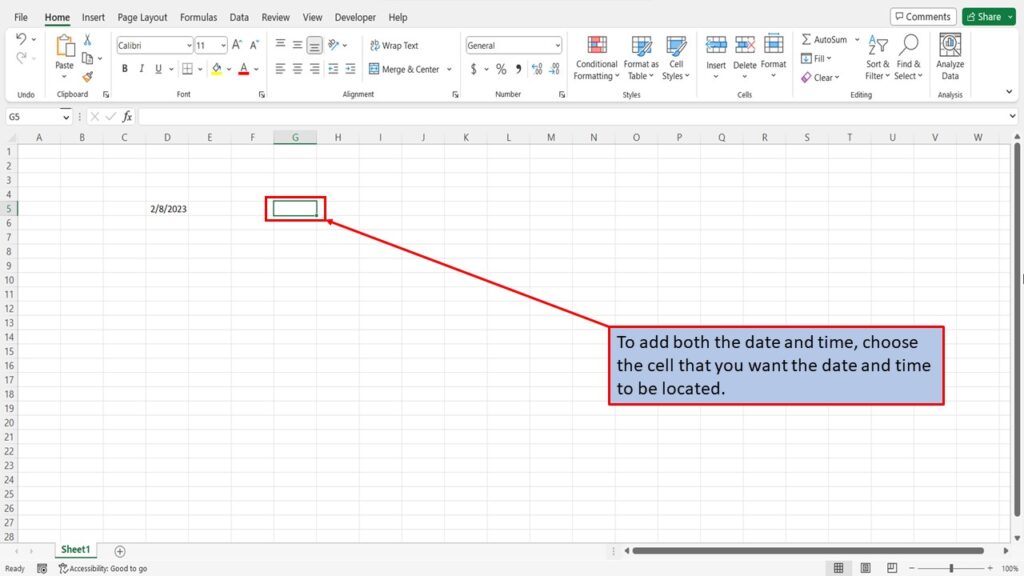The width and height of the screenshot is (1024, 576).
Task: Launch the Analyze Data pane
Action: pos(949,58)
